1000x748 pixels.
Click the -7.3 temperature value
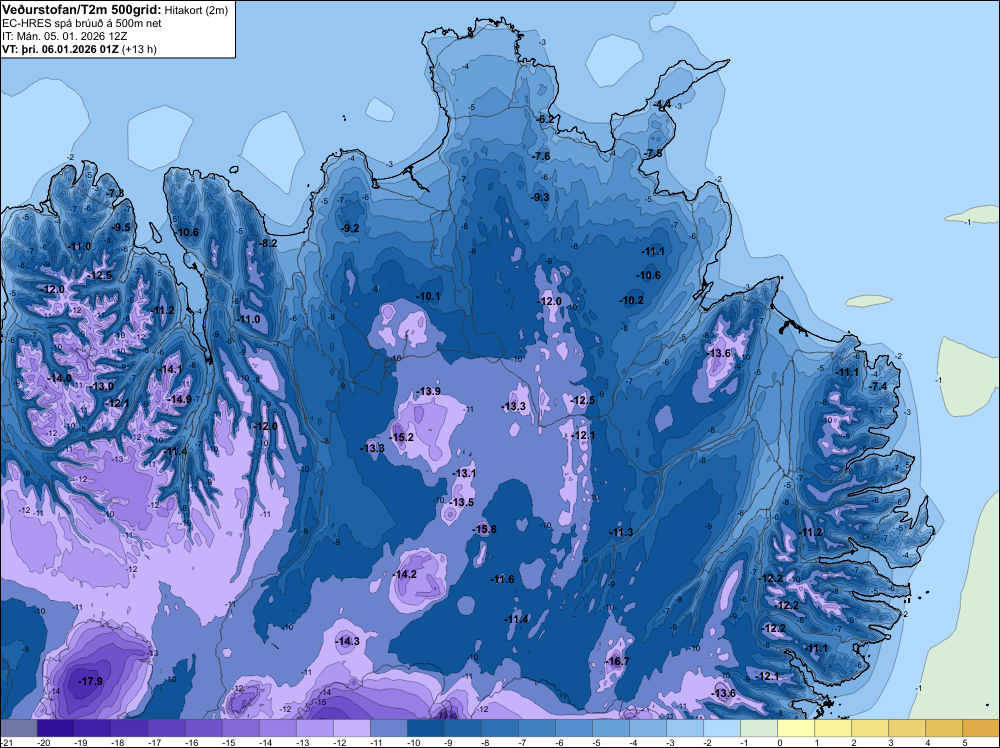pyautogui.click(x=115, y=193)
